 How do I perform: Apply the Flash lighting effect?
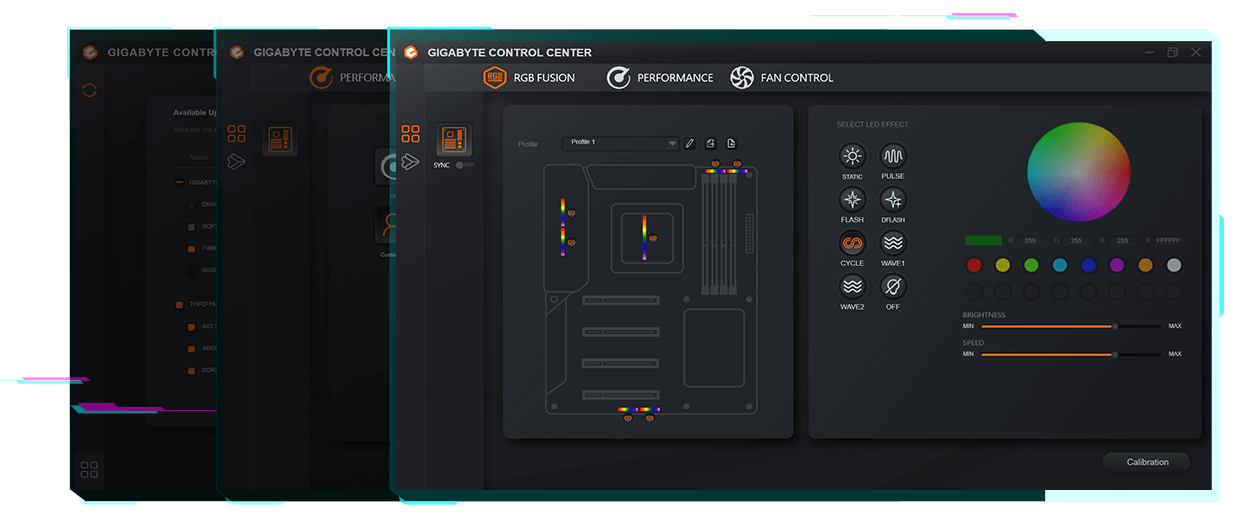click(852, 199)
